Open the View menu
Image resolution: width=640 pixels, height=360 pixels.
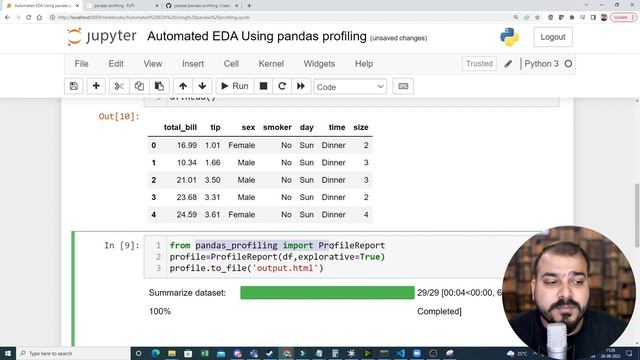pos(153,64)
